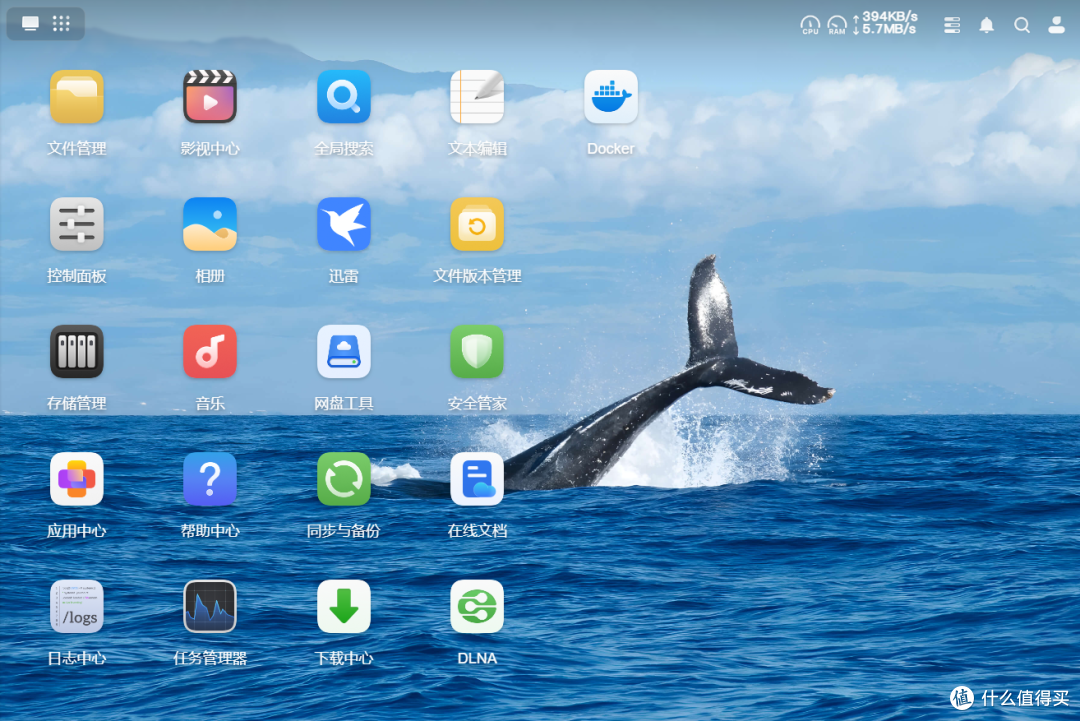Open the 文本编辑 text editor
Screen dimensions: 1080x721
click(x=477, y=96)
